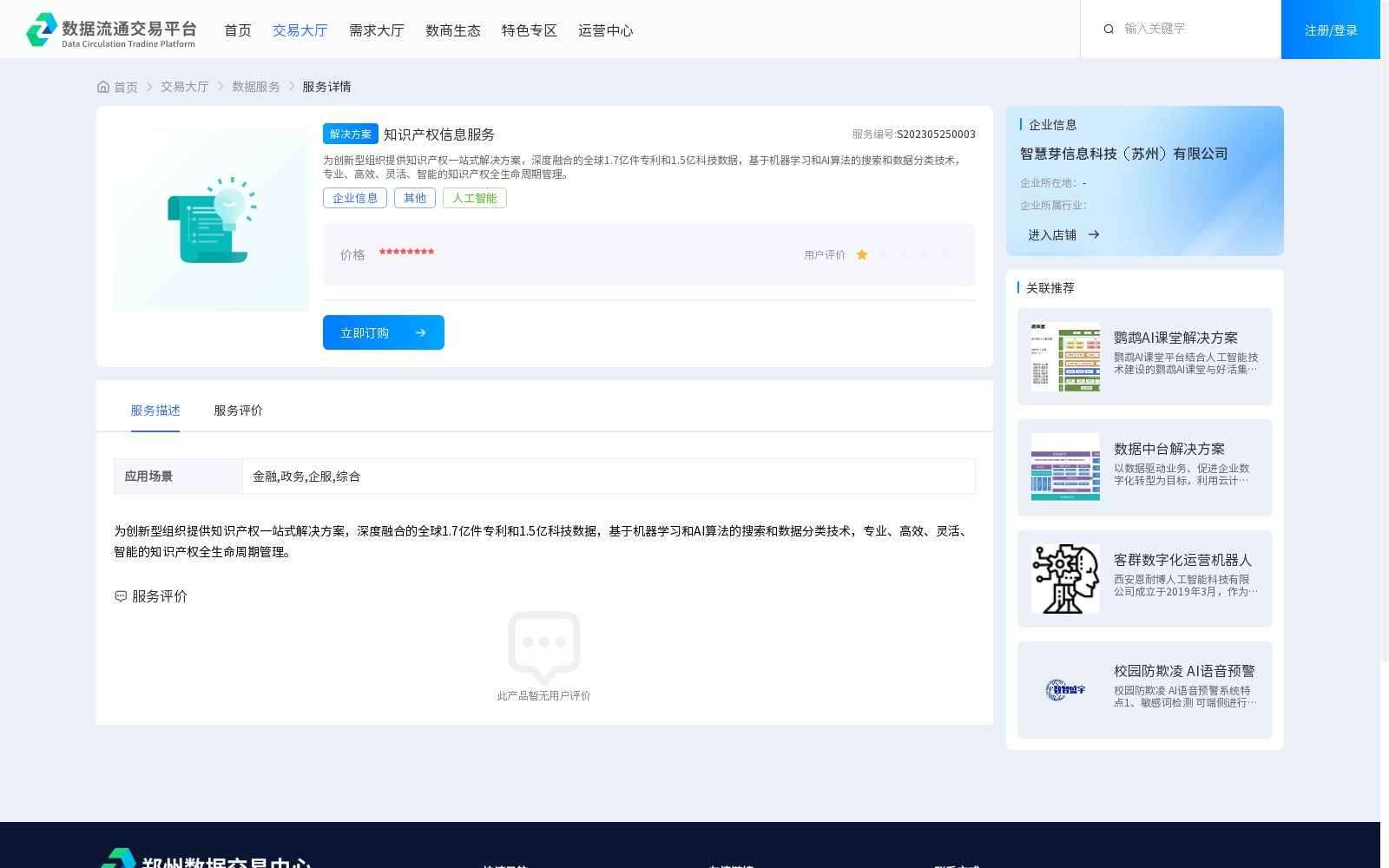Click the 应用场景 label cell
1389x868 pixels.
pos(178,477)
